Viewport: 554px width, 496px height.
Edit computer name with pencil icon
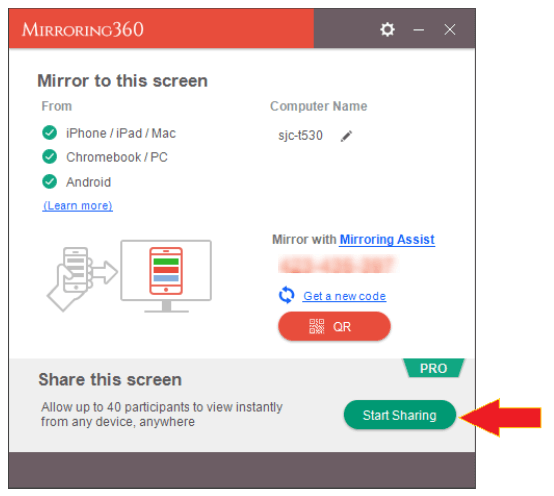(346, 136)
